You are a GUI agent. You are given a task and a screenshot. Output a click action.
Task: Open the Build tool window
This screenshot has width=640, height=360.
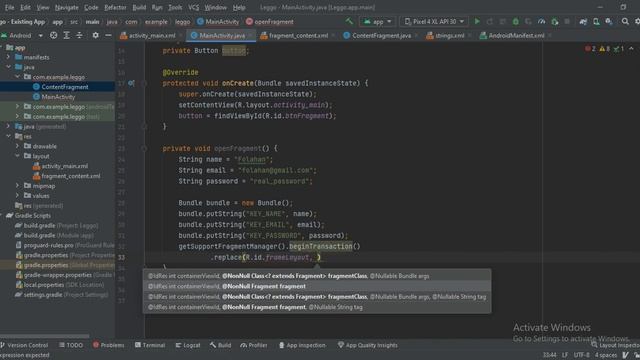(220, 345)
